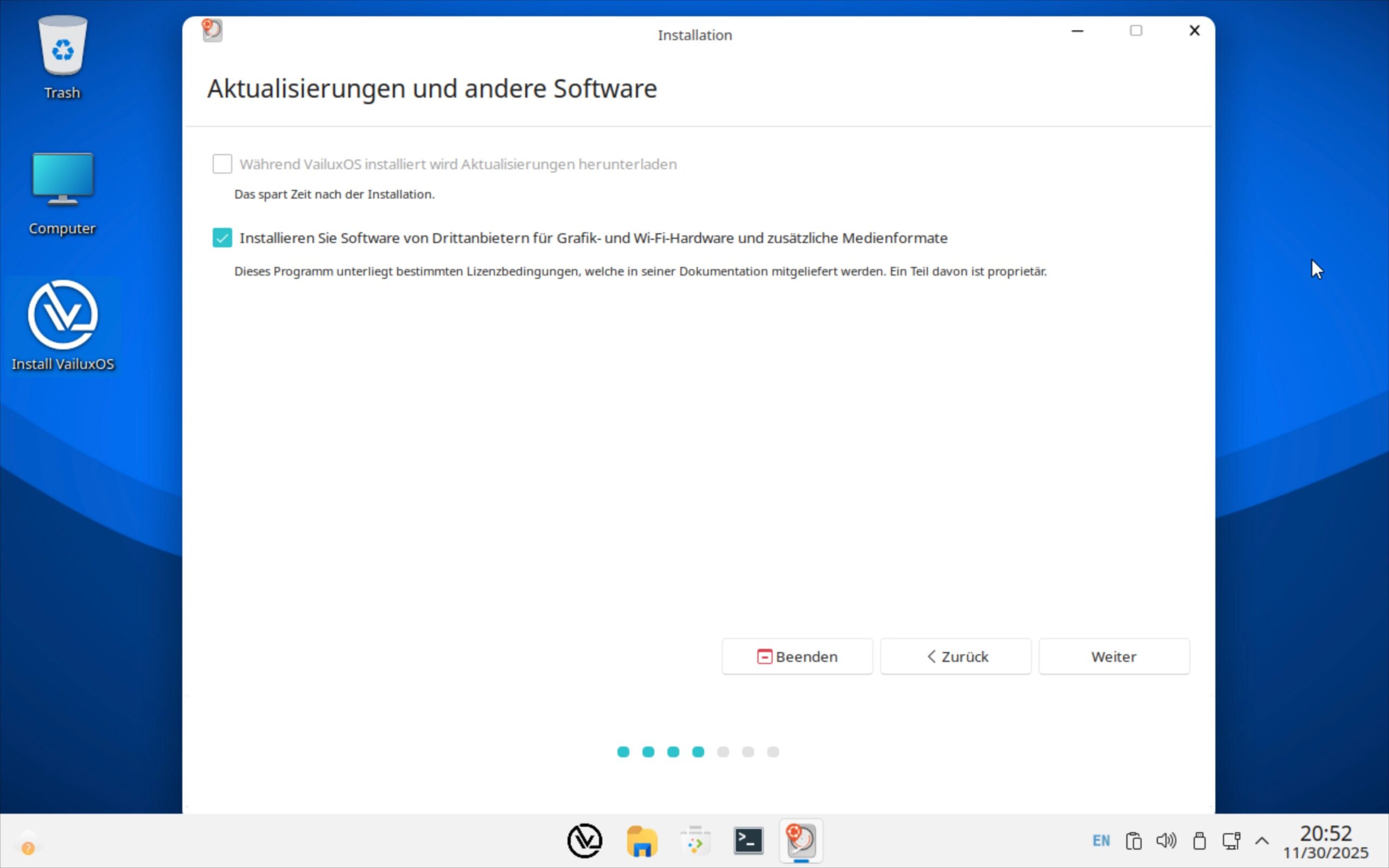Click the Weiter button
This screenshot has height=868, width=1389.
pyautogui.click(x=1113, y=657)
